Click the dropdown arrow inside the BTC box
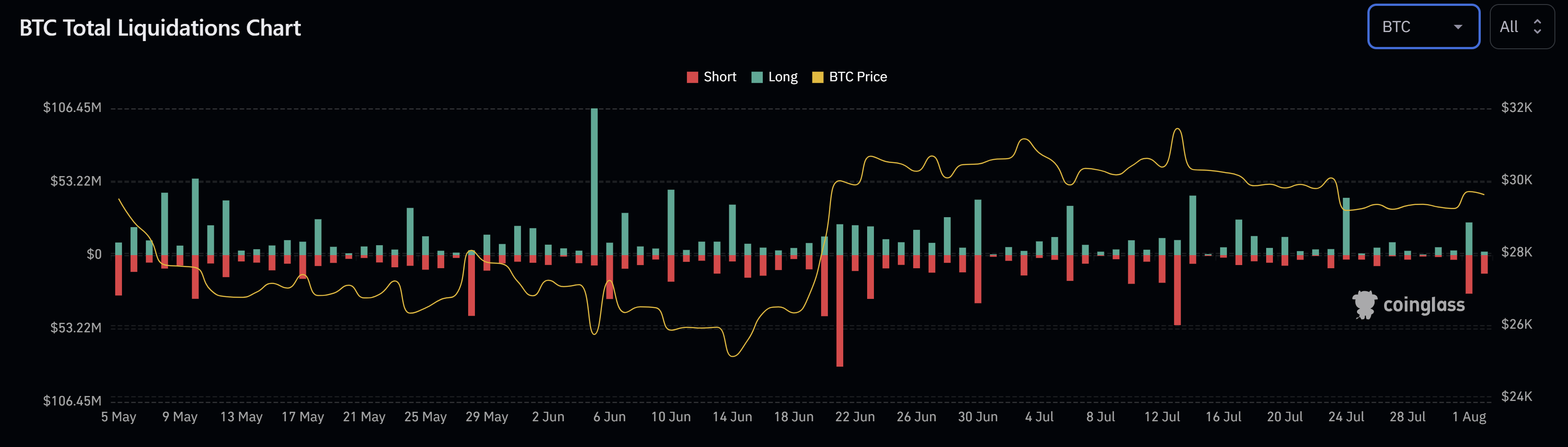 click(1459, 27)
